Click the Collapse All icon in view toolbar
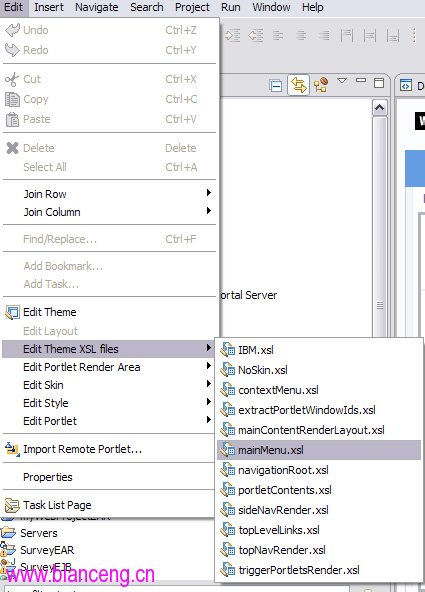 [276, 86]
